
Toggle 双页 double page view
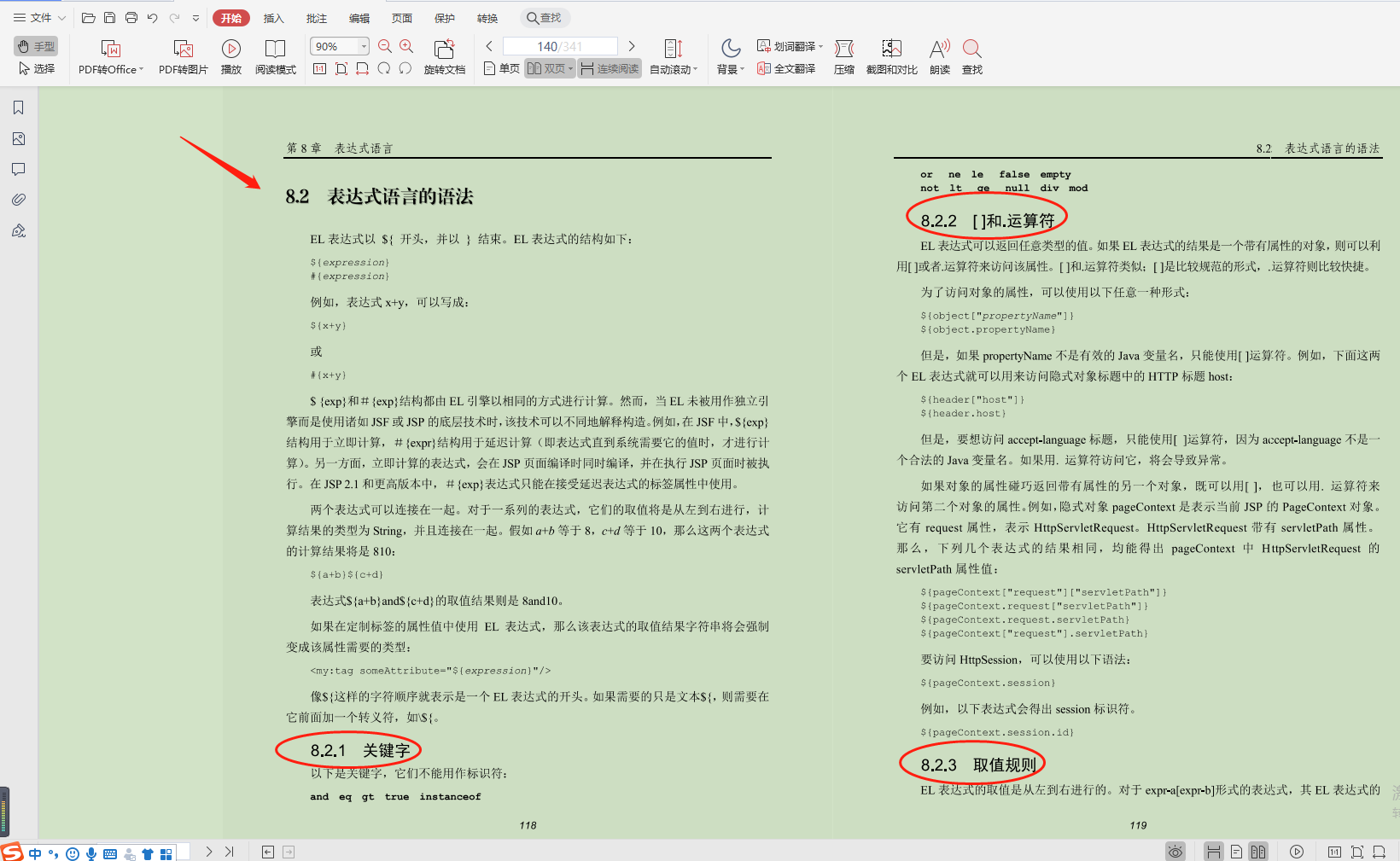click(546, 68)
